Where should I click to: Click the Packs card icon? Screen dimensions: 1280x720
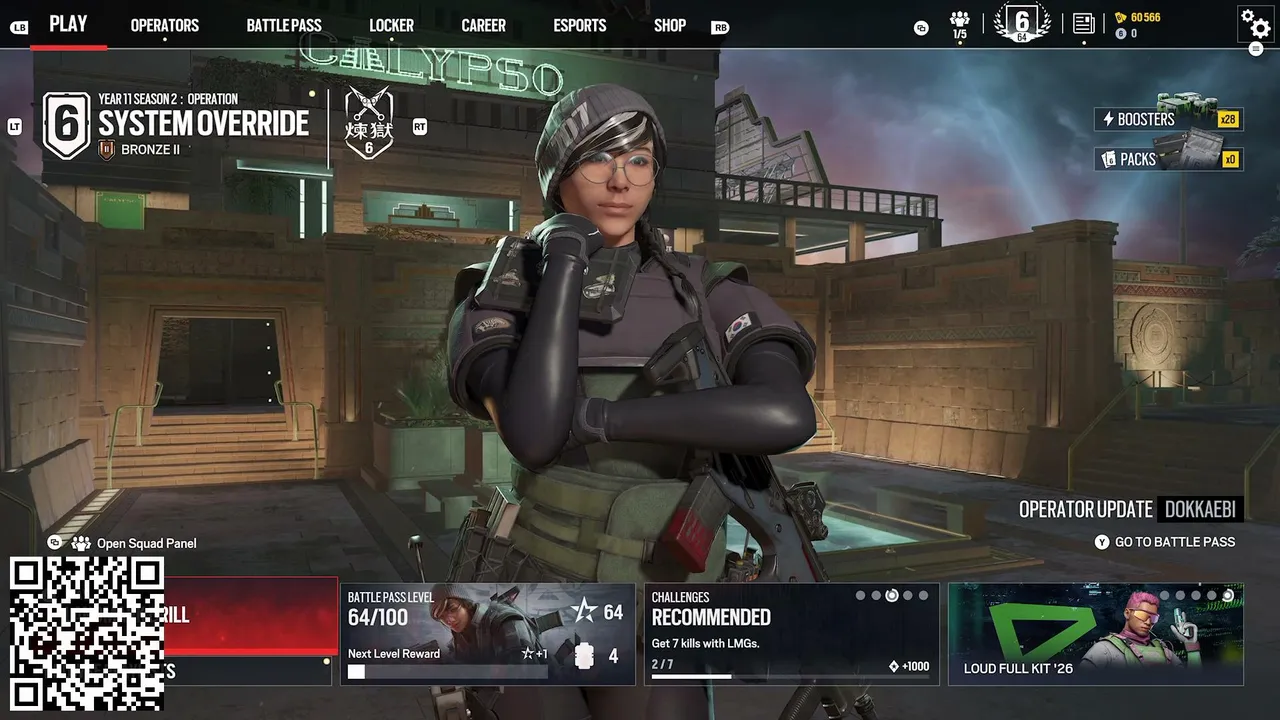pyautogui.click(x=1108, y=159)
